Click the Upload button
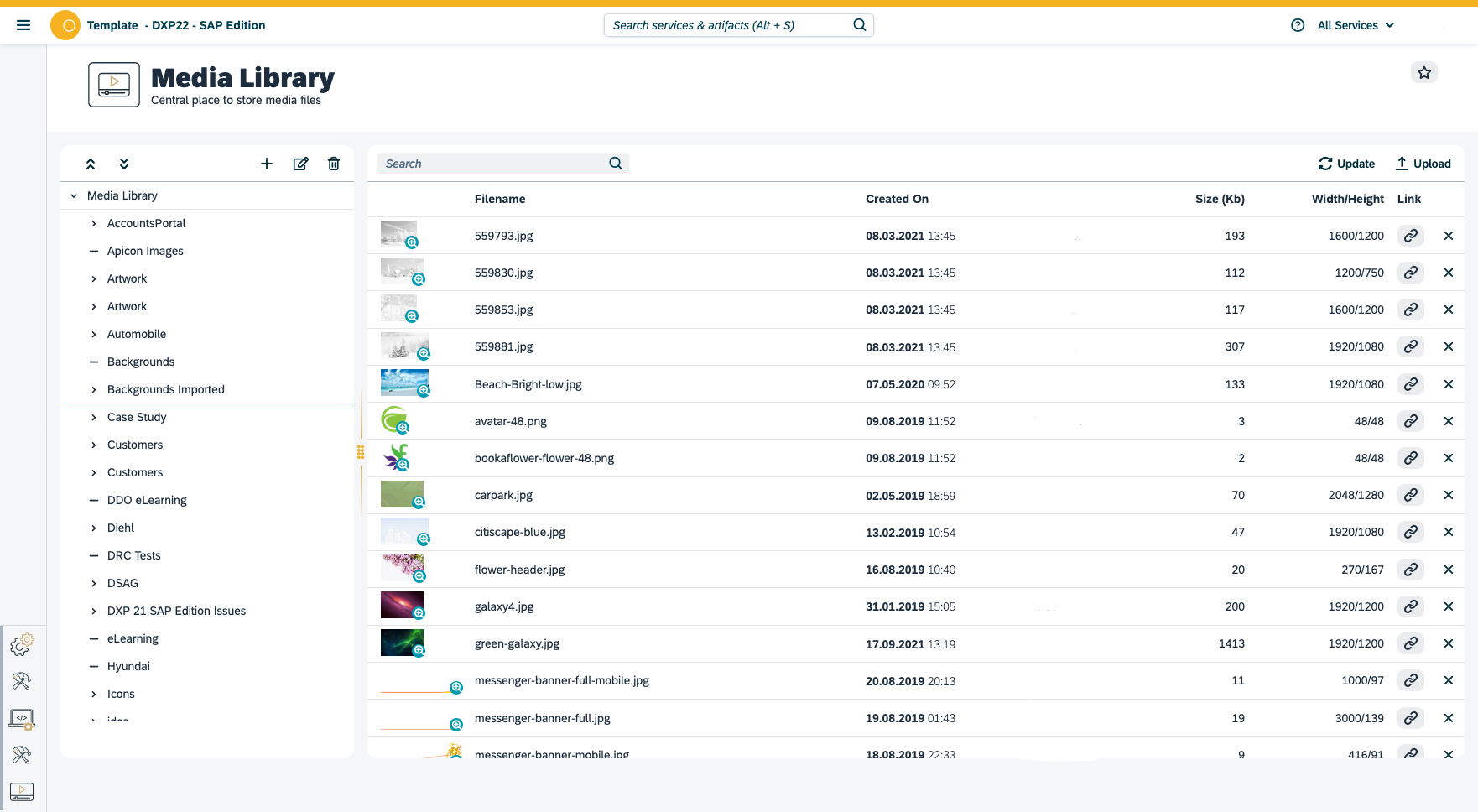Screen dimensions: 1478x812 click(x=1423, y=164)
